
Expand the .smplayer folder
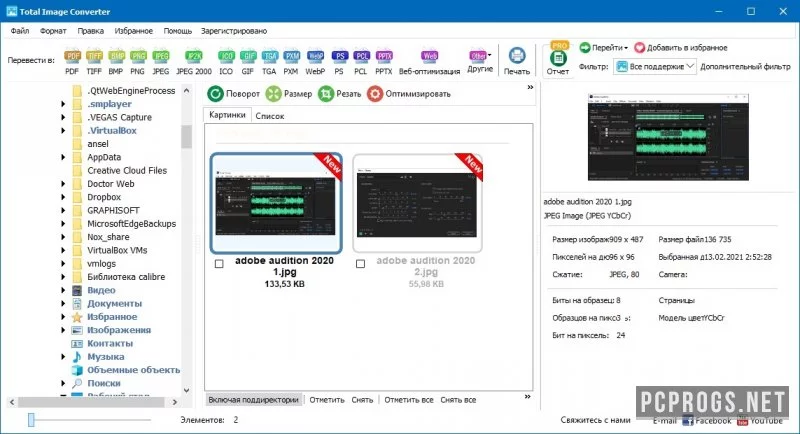(63, 104)
